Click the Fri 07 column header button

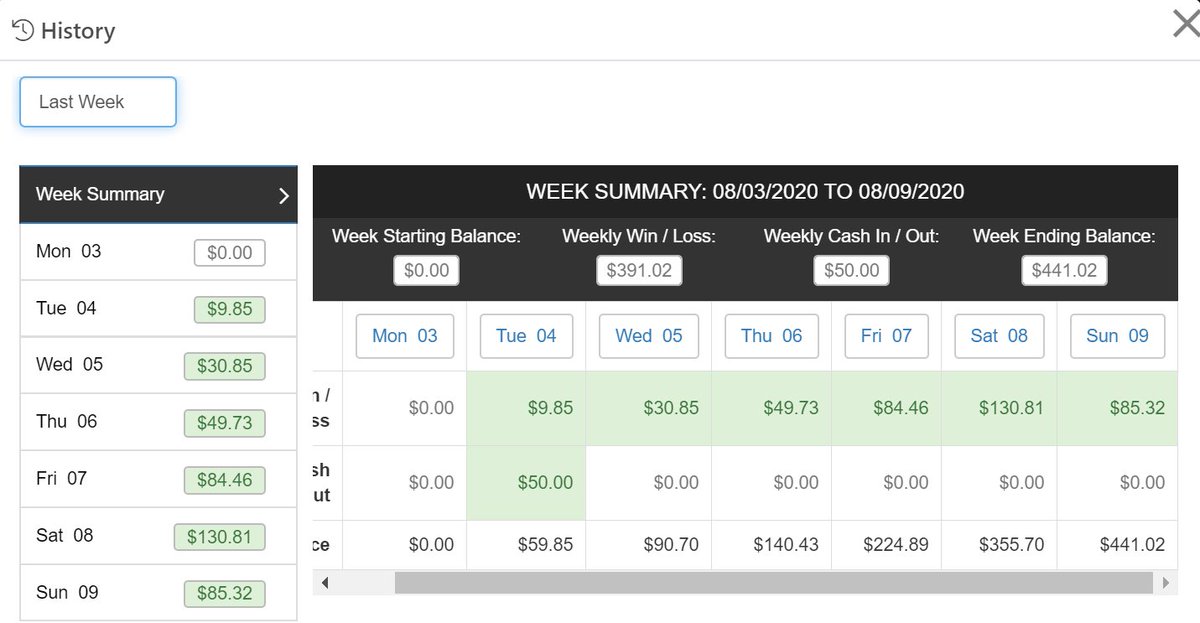pyautogui.click(x=886, y=336)
